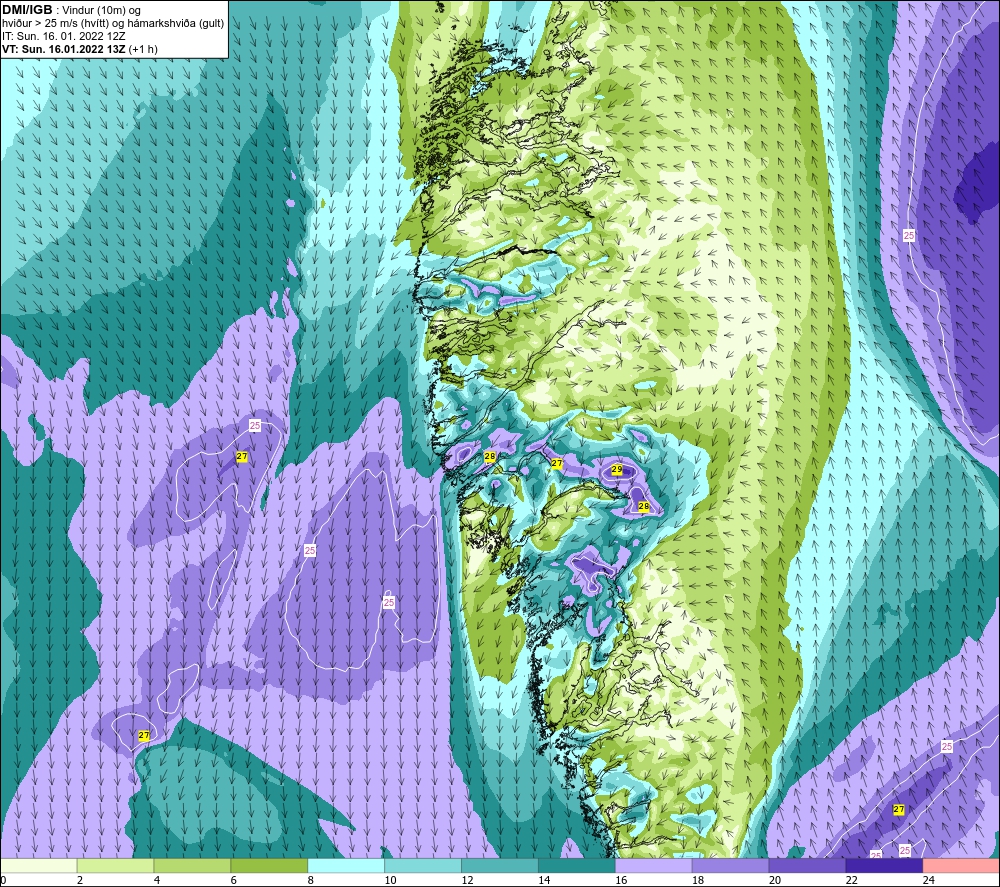Click the yellow 27 below the western 25 contour label
The width and height of the screenshot is (1000, 887).
(242, 457)
